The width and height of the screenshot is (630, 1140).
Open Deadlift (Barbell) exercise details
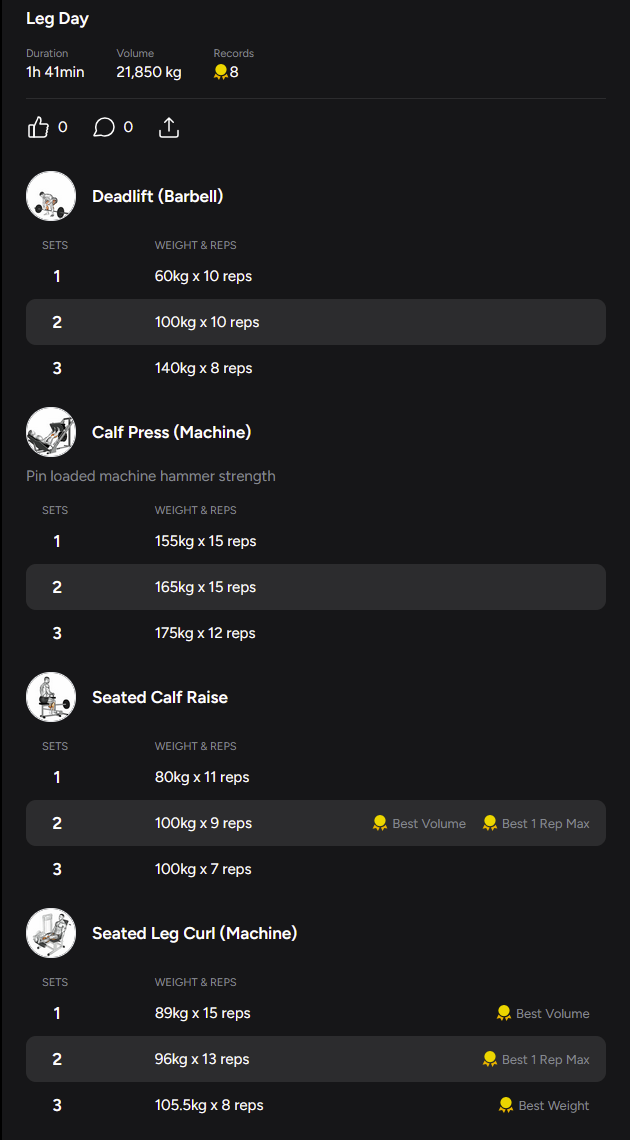[158, 196]
